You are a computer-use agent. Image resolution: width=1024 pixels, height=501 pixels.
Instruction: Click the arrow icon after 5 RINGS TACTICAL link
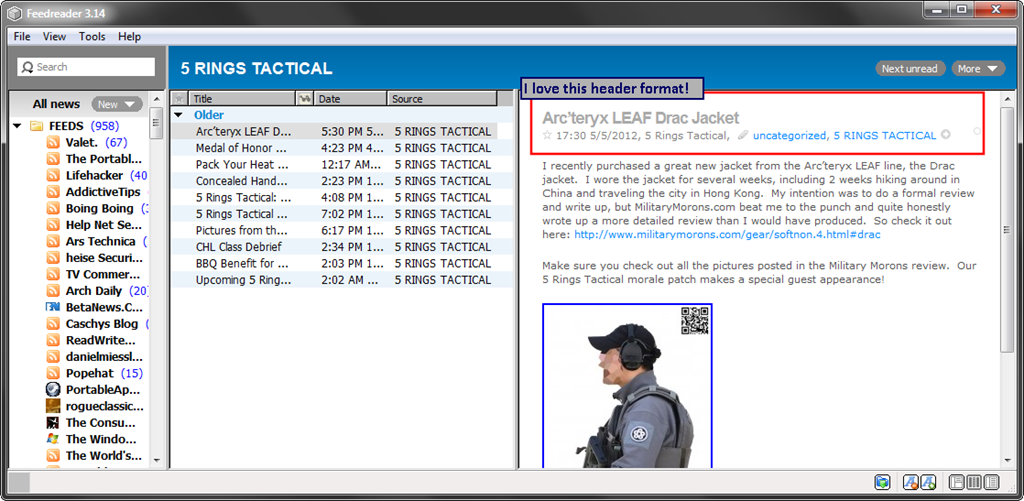[945, 135]
